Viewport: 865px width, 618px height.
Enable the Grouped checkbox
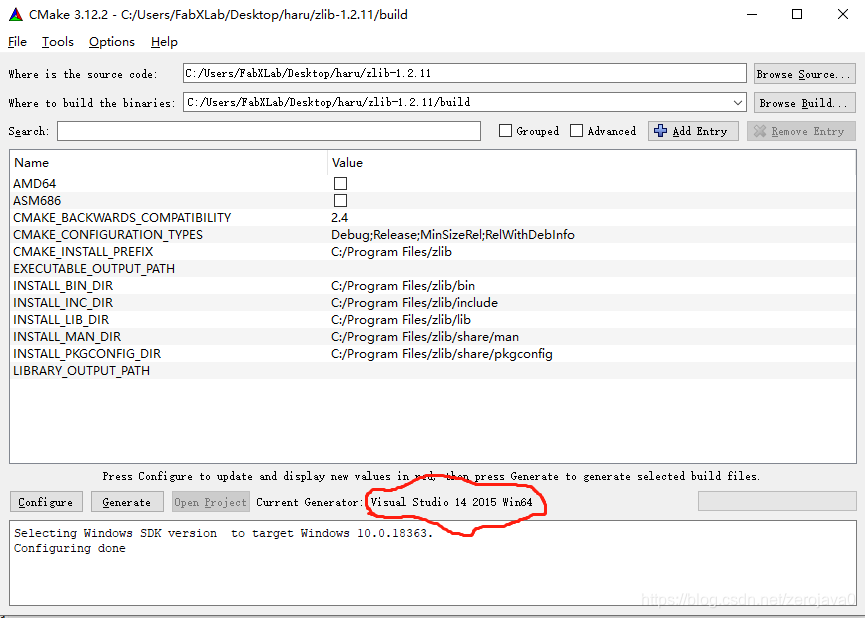(505, 131)
